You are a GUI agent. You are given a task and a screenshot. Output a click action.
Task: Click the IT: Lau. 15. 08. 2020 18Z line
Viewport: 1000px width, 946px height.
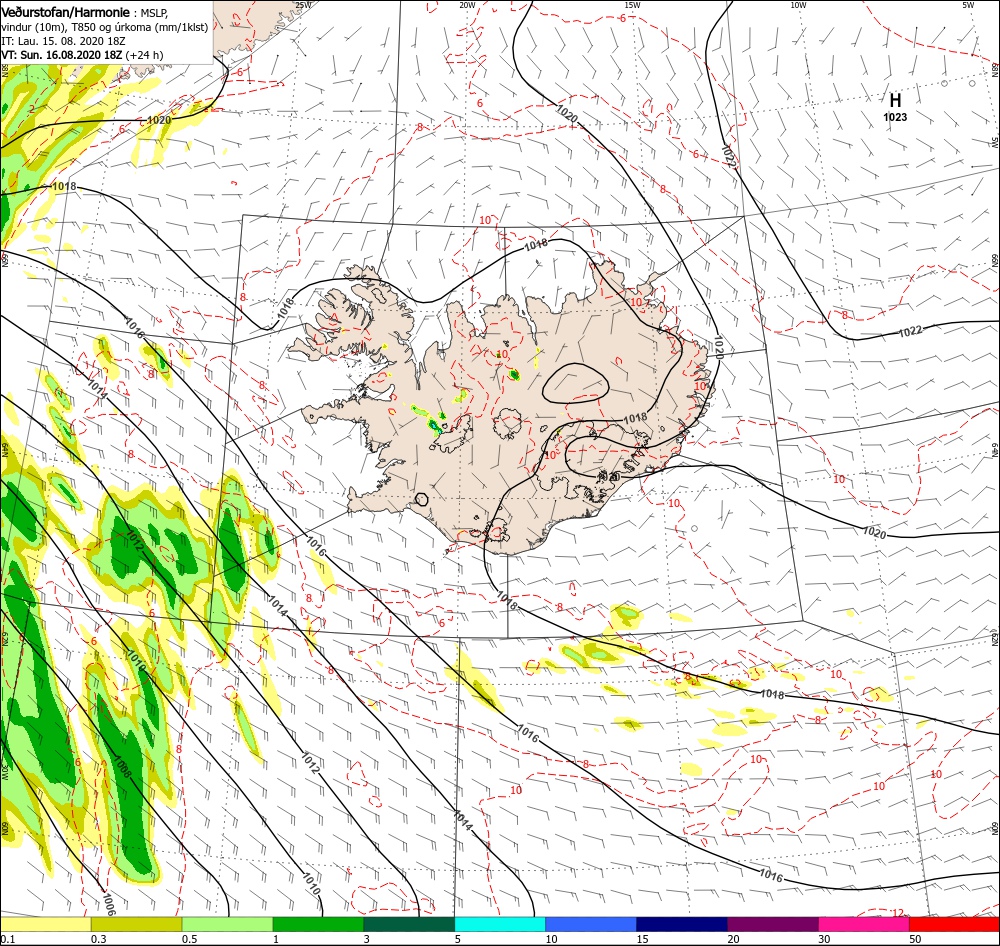point(63,41)
